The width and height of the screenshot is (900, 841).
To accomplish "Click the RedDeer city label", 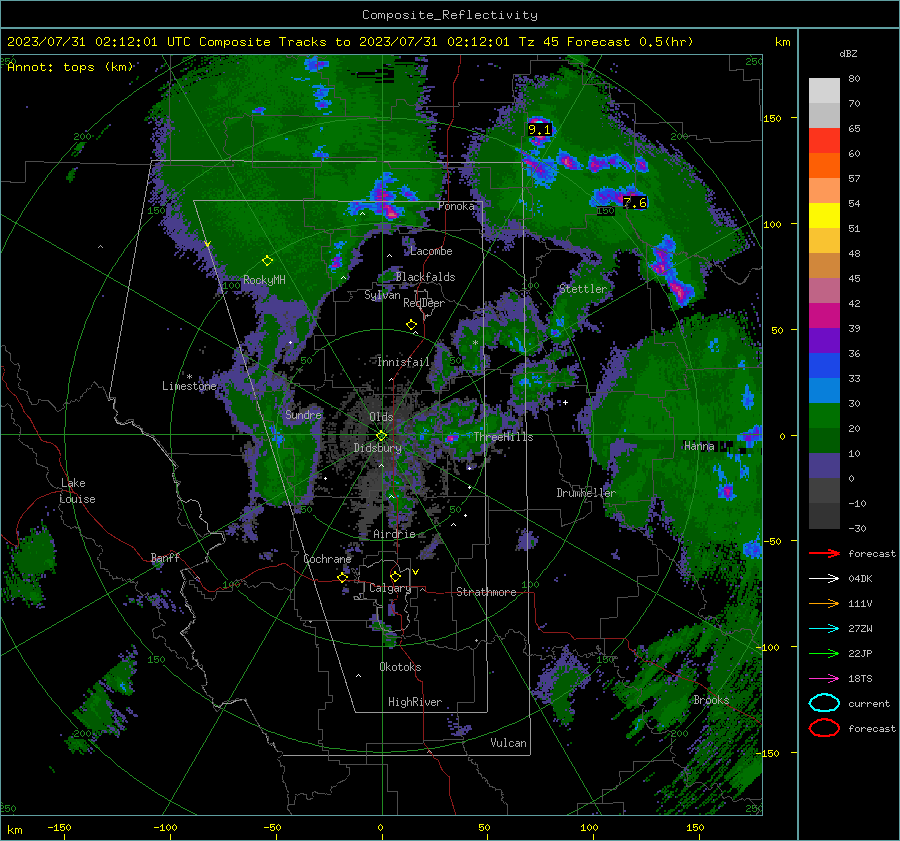I will (x=424, y=303).
